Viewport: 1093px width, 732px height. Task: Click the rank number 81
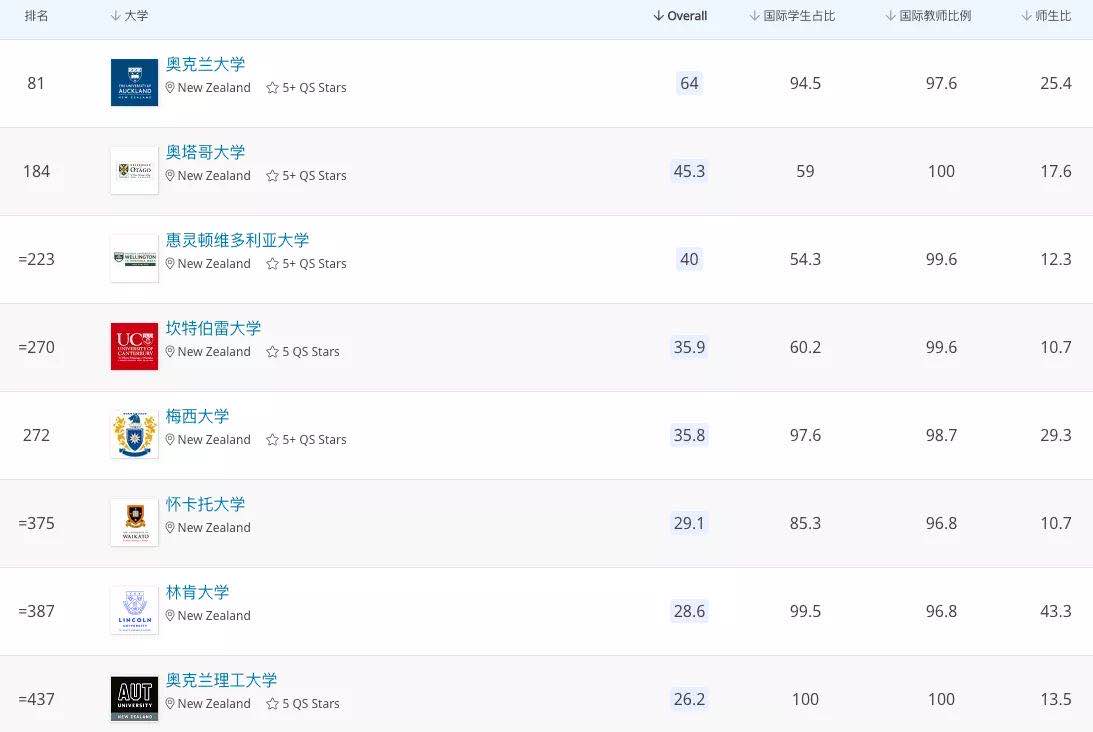pos(36,83)
